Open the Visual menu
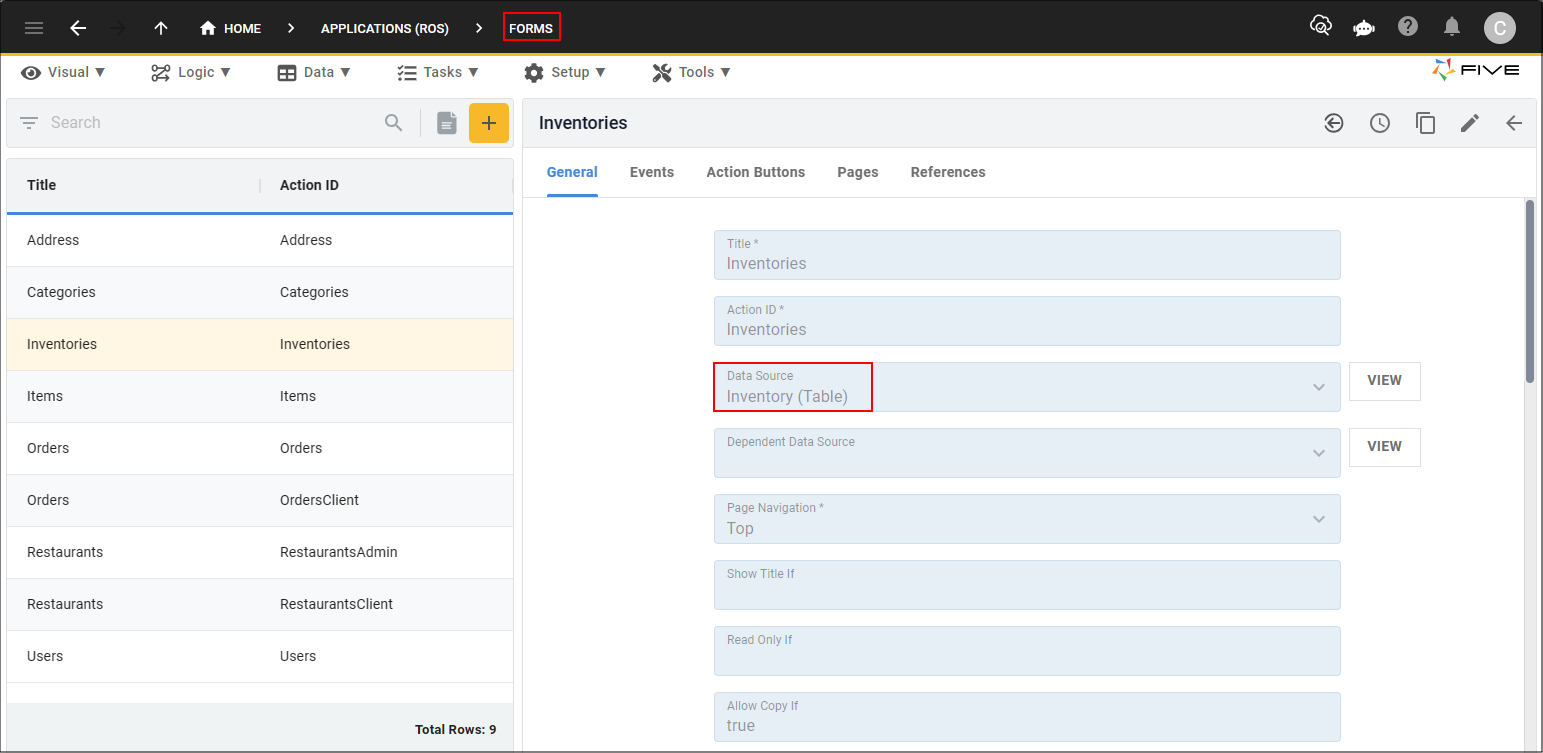Viewport: 1543px width, 753px height. click(x=63, y=72)
